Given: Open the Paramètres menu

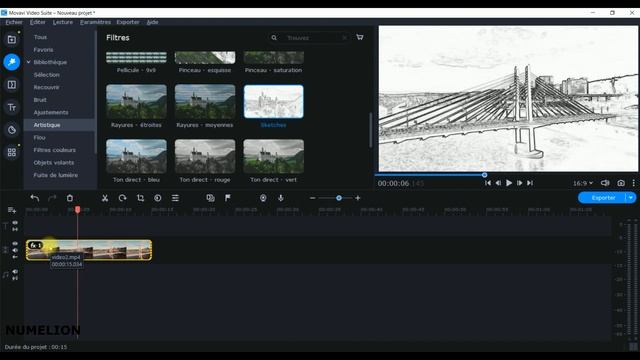Looking at the screenshot, I should tap(95, 22).
